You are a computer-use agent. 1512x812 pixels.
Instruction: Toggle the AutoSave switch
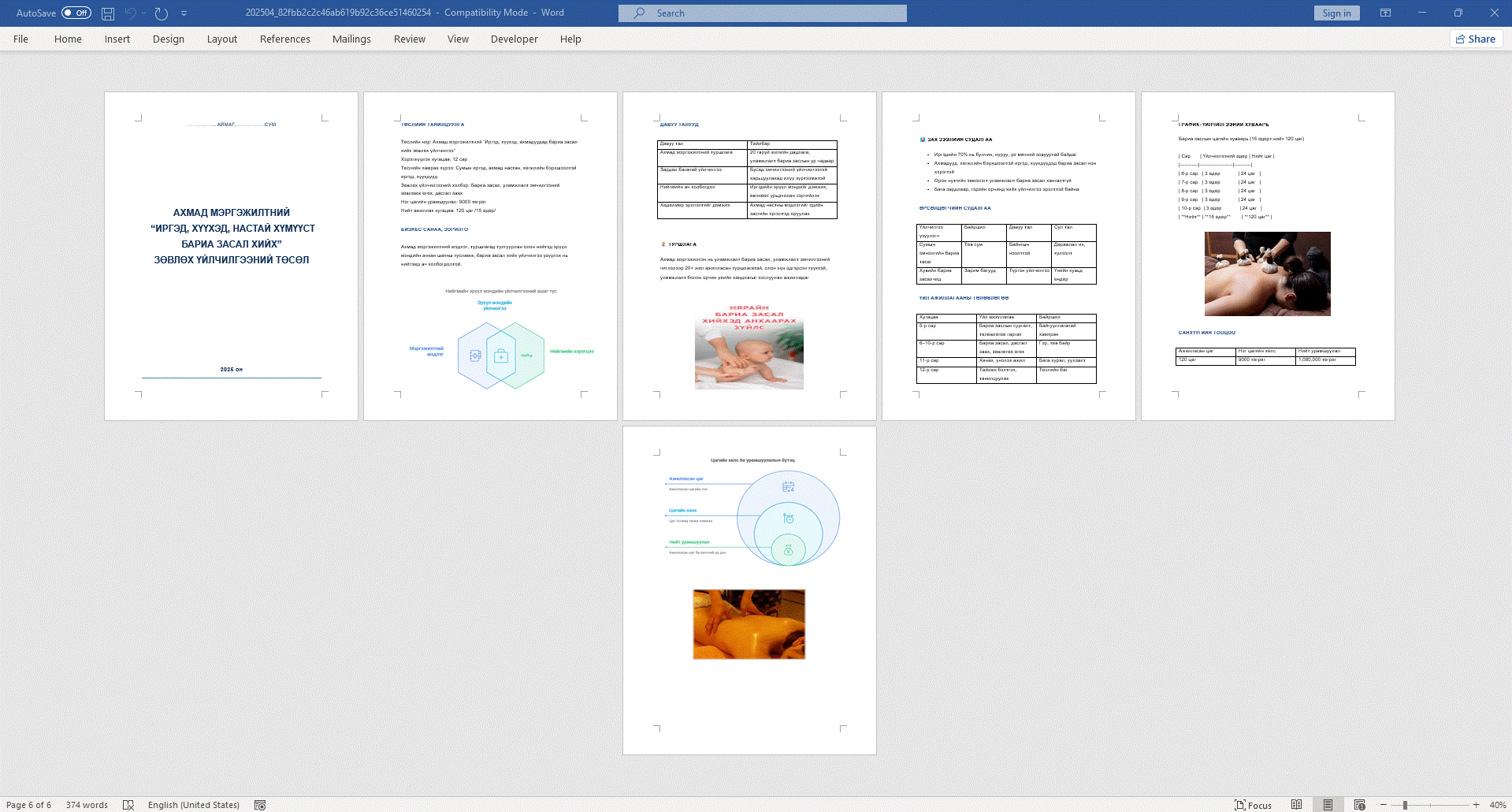76,13
